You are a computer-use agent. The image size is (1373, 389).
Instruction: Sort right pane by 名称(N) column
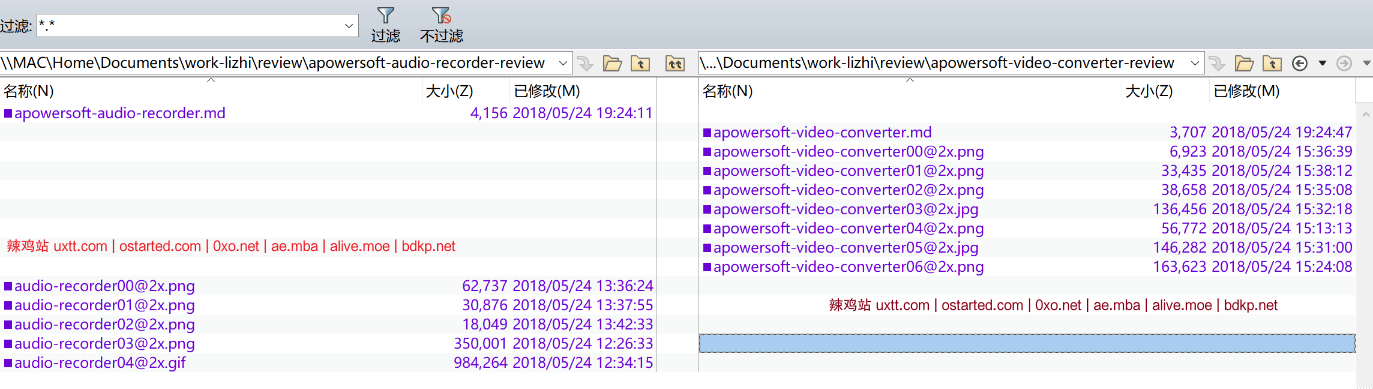click(x=909, y=92)
